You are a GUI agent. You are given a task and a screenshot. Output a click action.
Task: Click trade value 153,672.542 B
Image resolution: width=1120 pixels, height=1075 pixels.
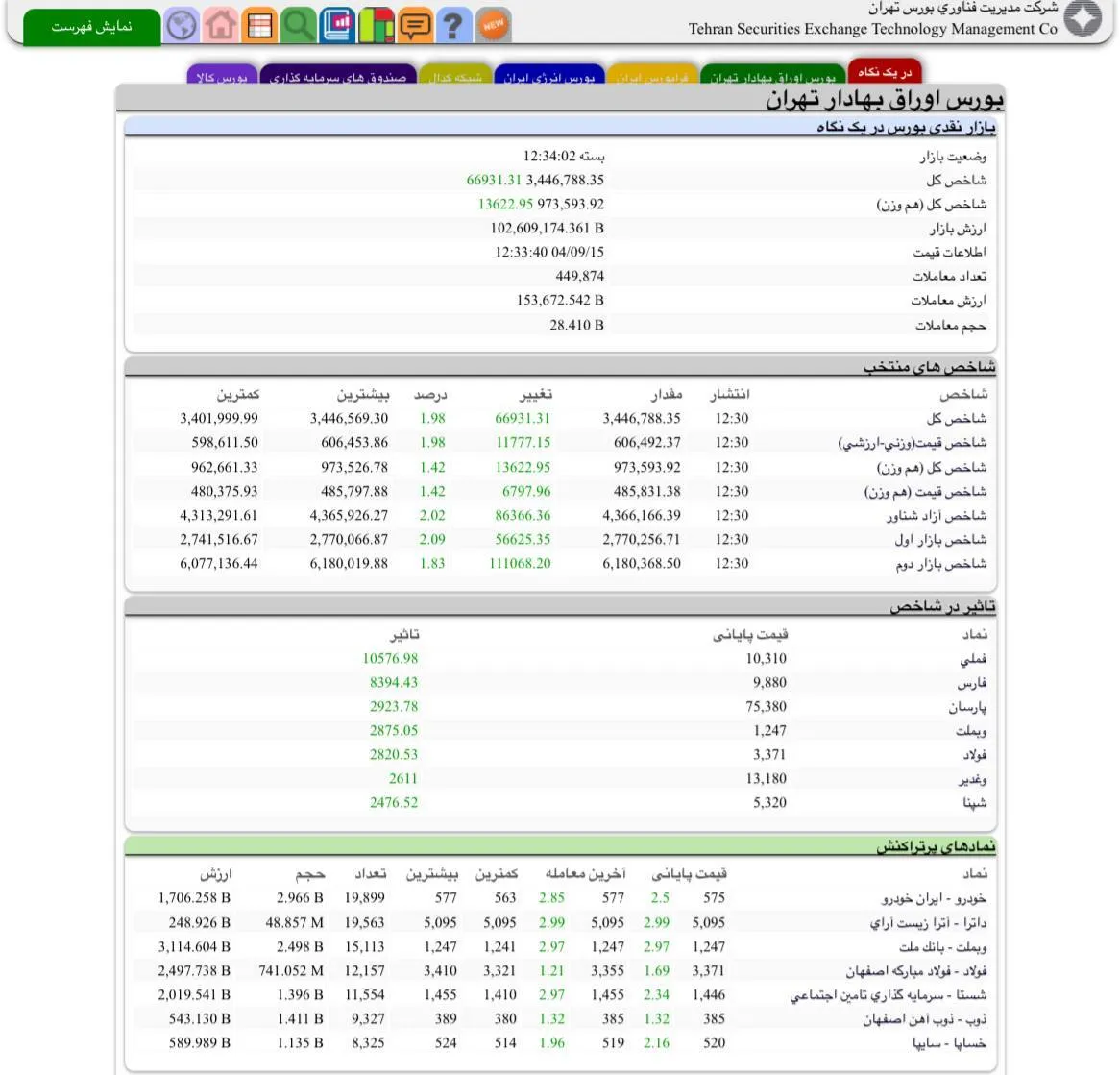point(560,300)
